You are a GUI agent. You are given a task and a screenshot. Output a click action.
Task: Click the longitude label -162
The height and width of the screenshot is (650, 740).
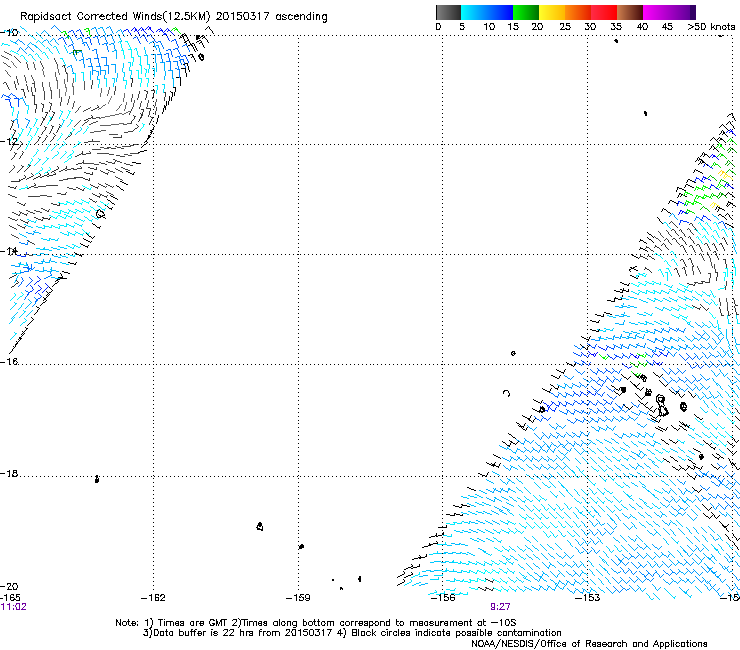[x=153, y=598]
